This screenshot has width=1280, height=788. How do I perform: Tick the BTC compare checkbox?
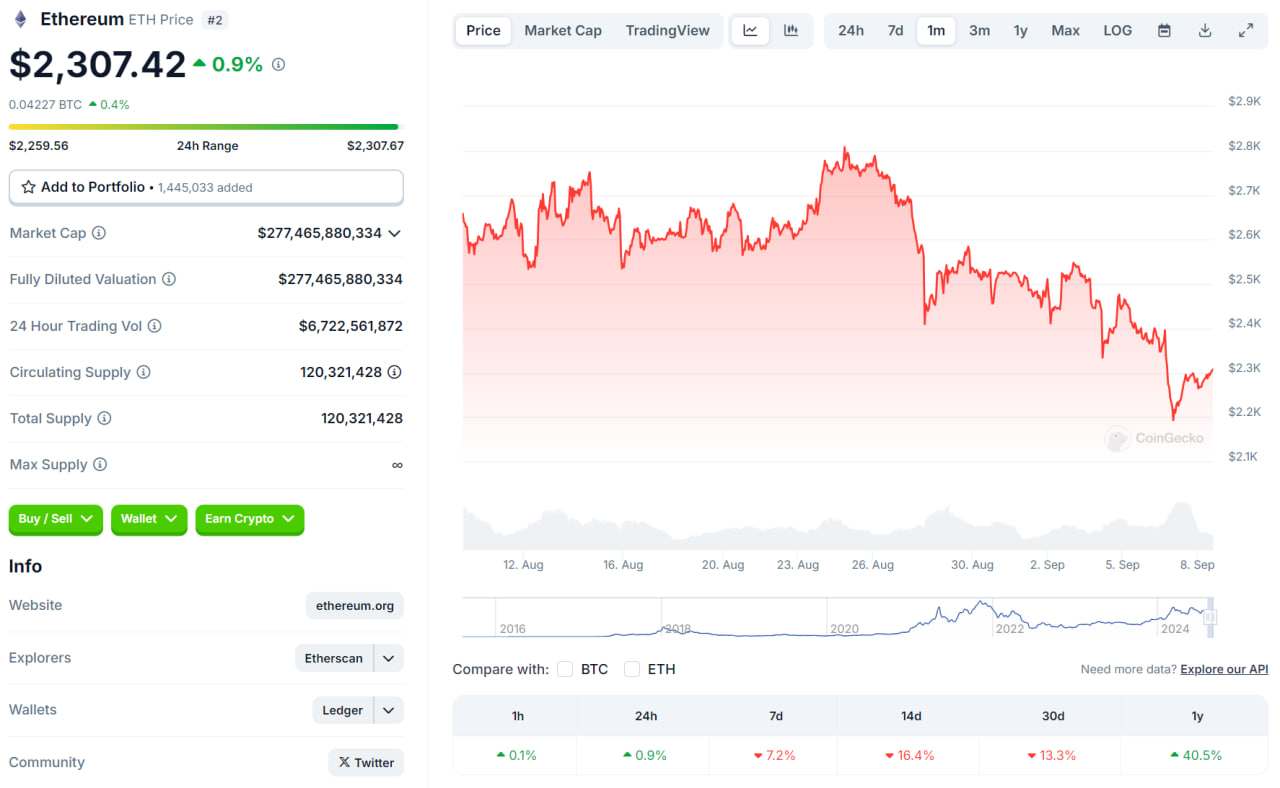pyautogui.click(x=565, y=669)
